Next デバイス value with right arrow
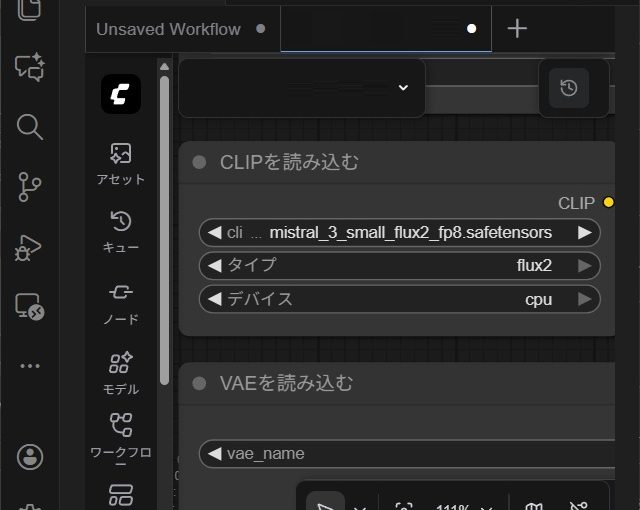The height and width of the screenshot is (510, 640). coord(585,299)
